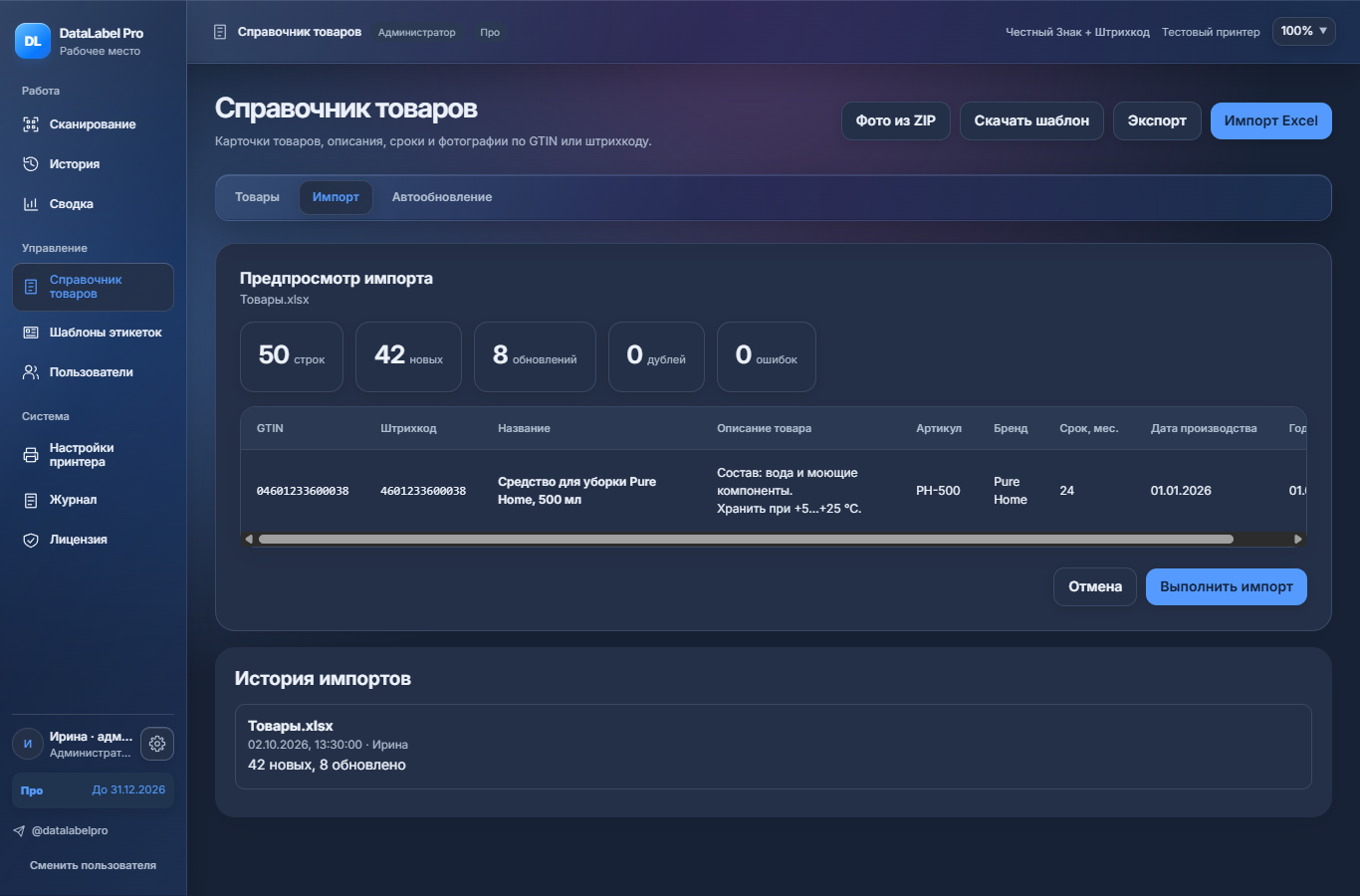Open the Товары.xlsx import history entry
The width and height of the screenshot is (1360, 896).
tap(773, 747)
